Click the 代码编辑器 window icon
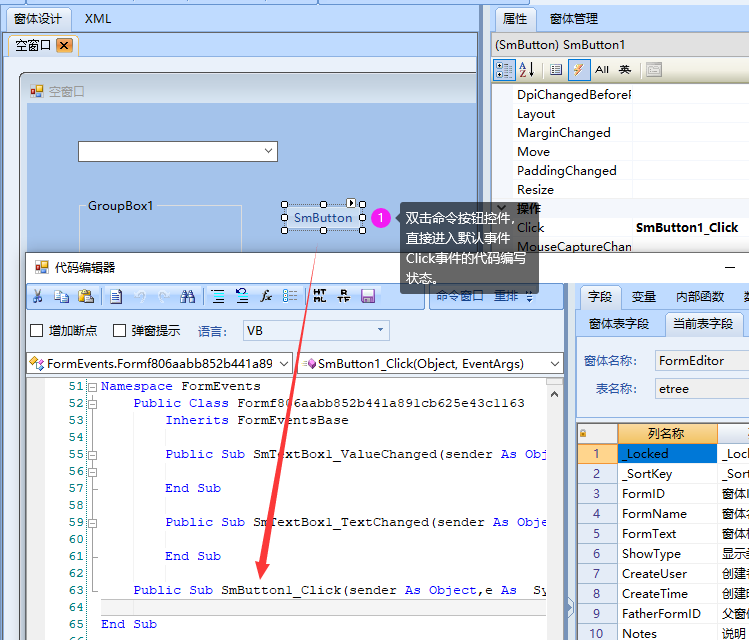Image resolution: width=749 pixels, height=640 pixels. 42,267
